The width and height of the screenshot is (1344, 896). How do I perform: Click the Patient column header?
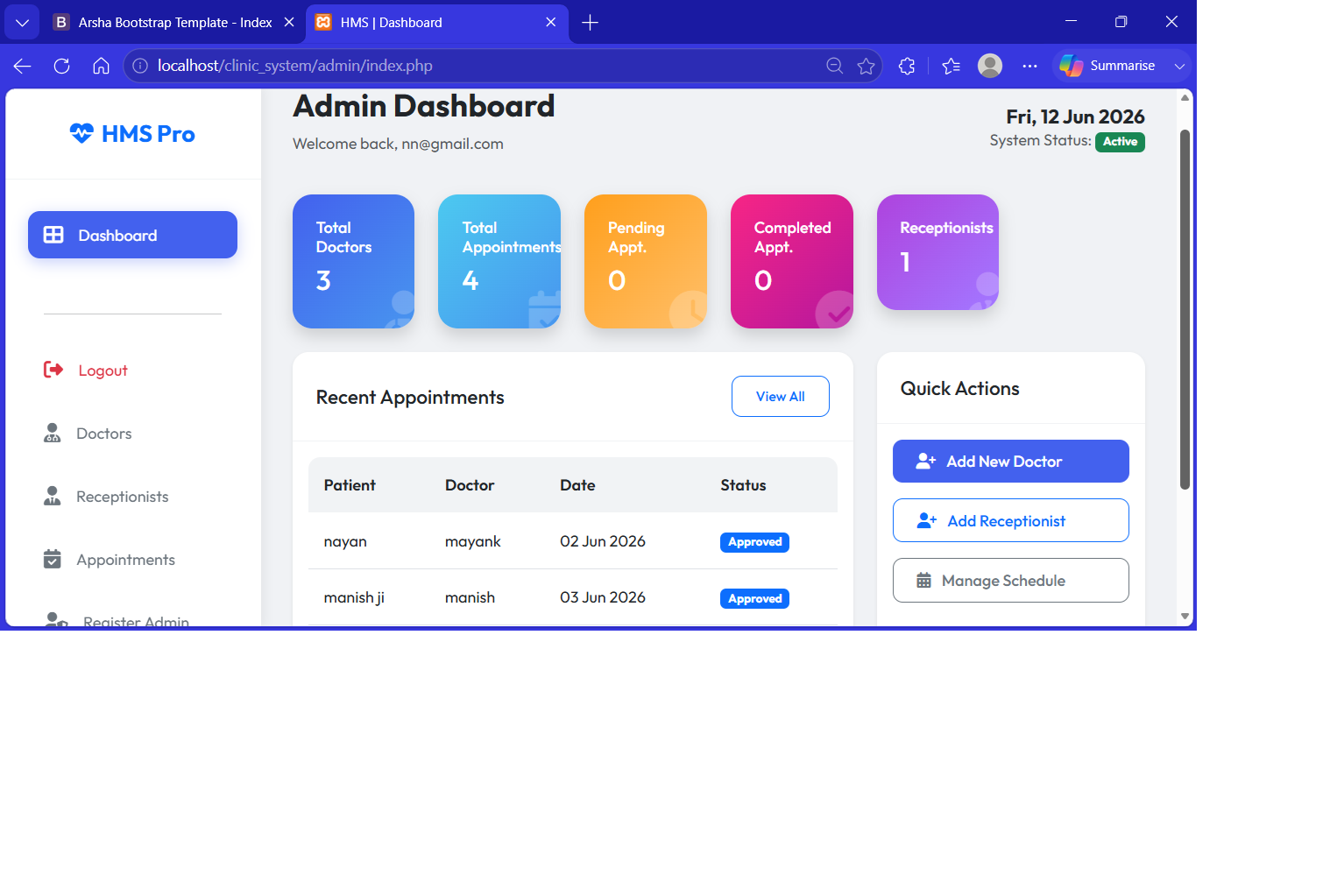[350, 485]
